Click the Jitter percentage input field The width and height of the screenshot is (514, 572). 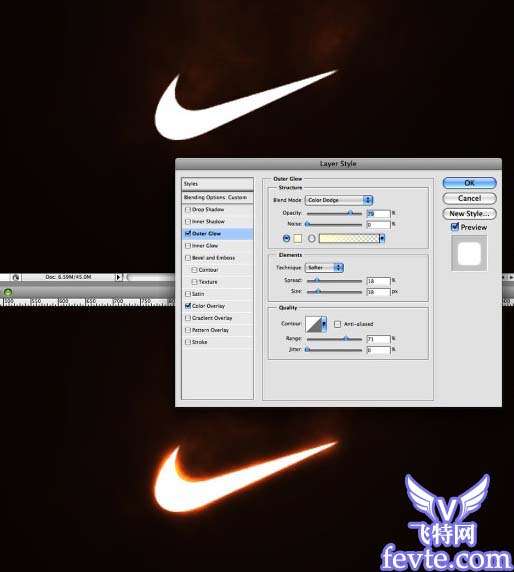(378, 350)
